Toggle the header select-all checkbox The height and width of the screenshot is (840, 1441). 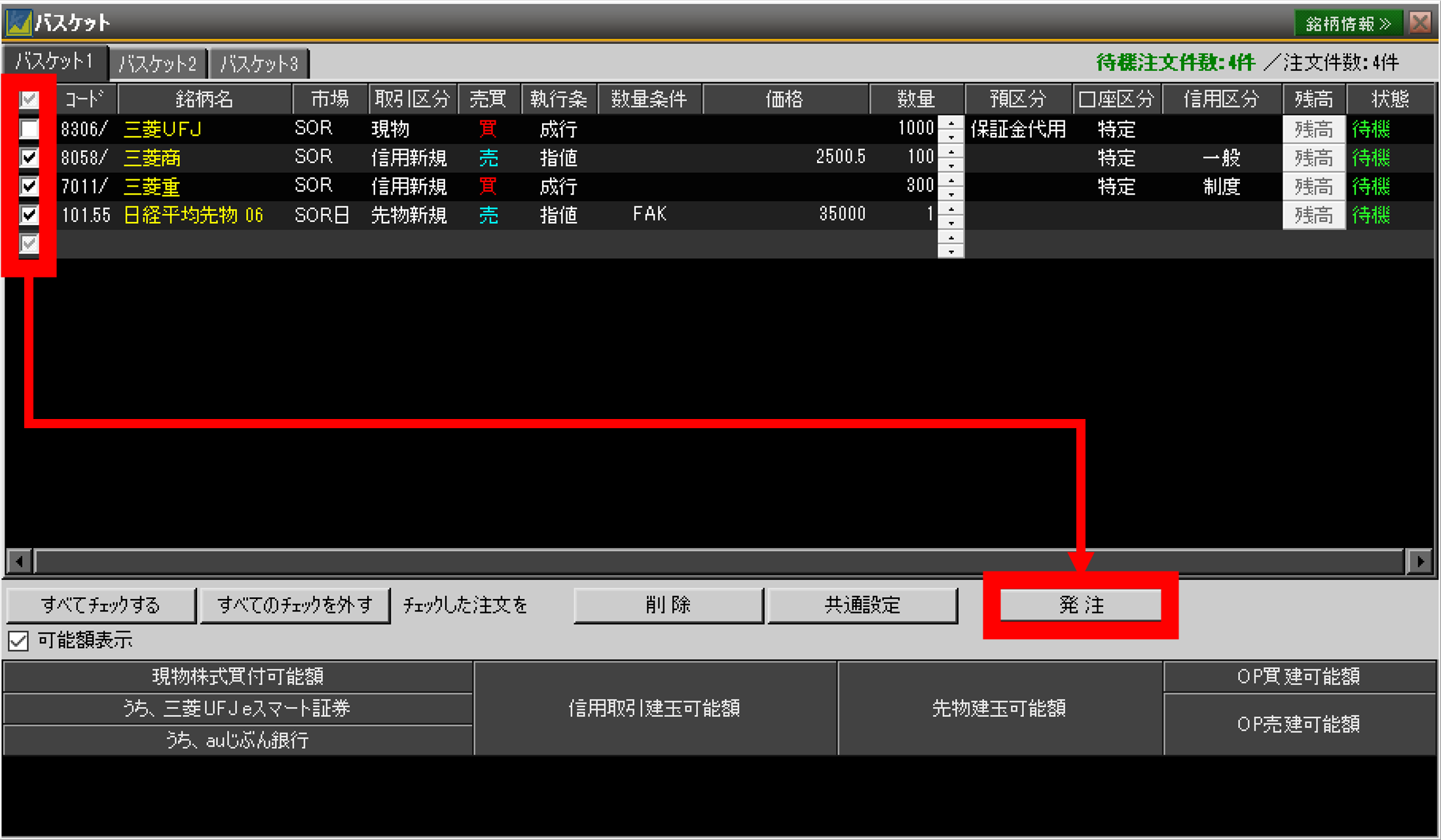point(29,100)
